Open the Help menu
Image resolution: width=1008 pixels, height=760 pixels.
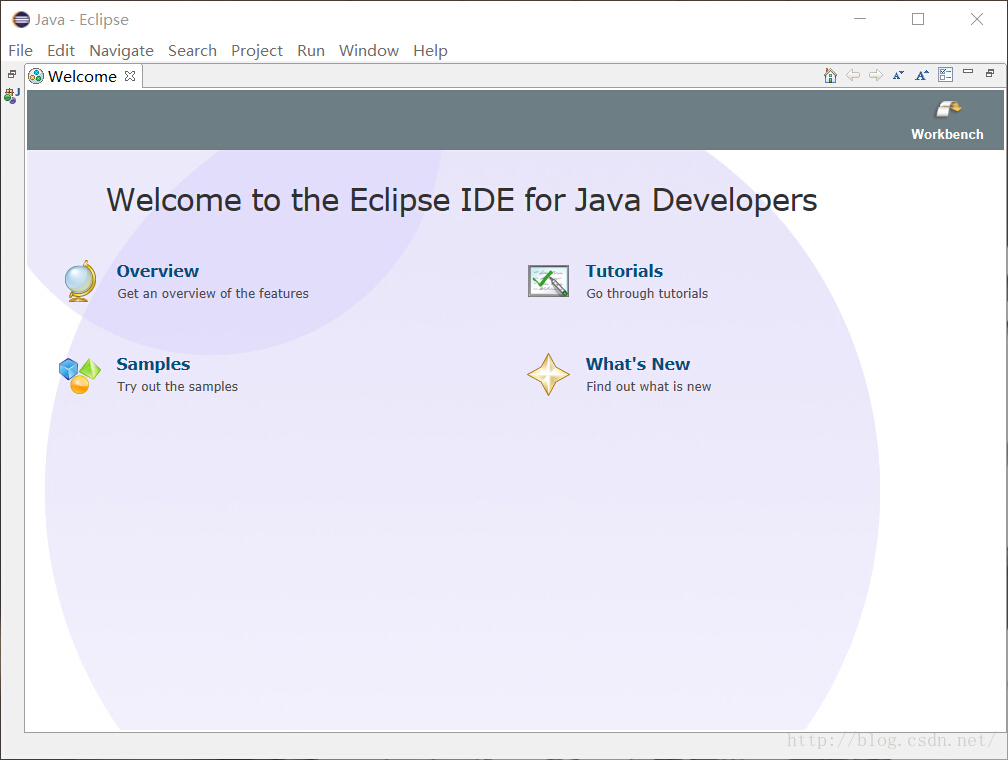tap(430, 51)
